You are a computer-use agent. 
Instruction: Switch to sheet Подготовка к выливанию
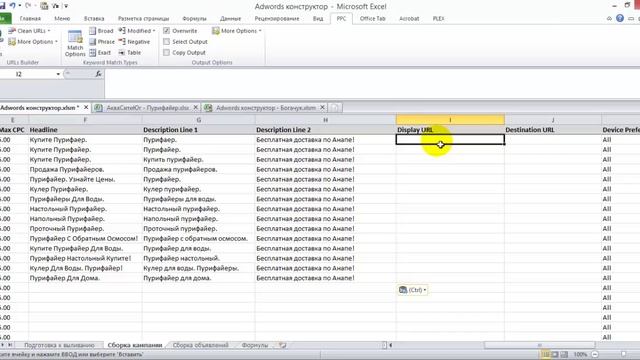click(x=59, y=345)
